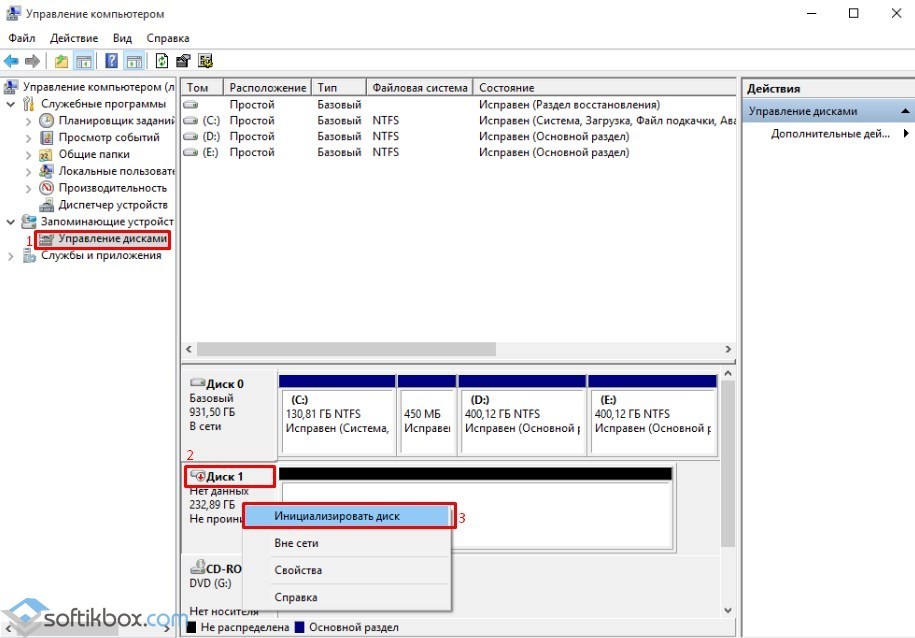Expand the Службы и приложения node

coord(11,256)
